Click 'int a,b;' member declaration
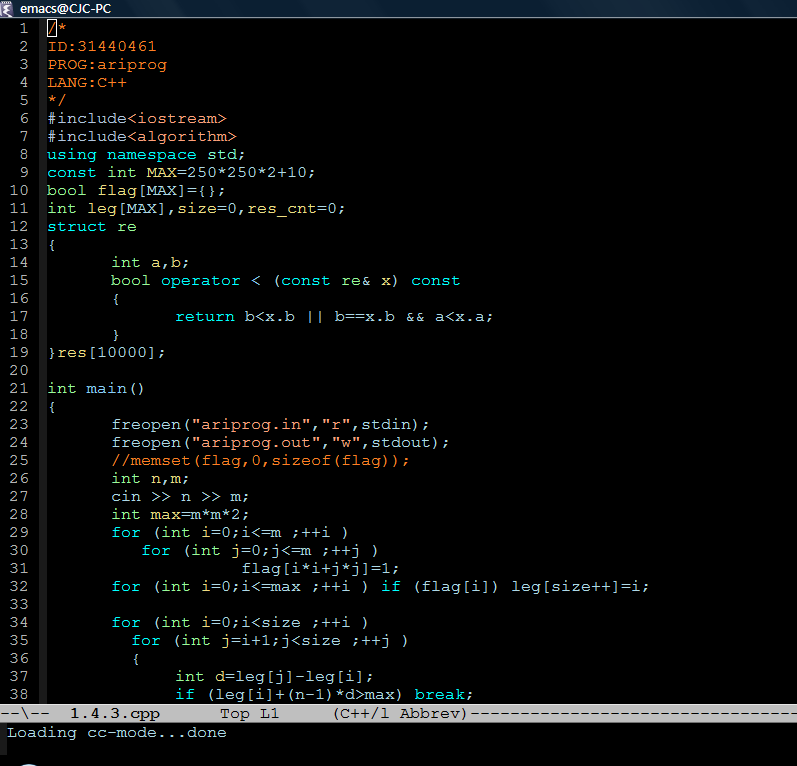The height and width of the screenshot is (766, 797). (x=150, y=262)
